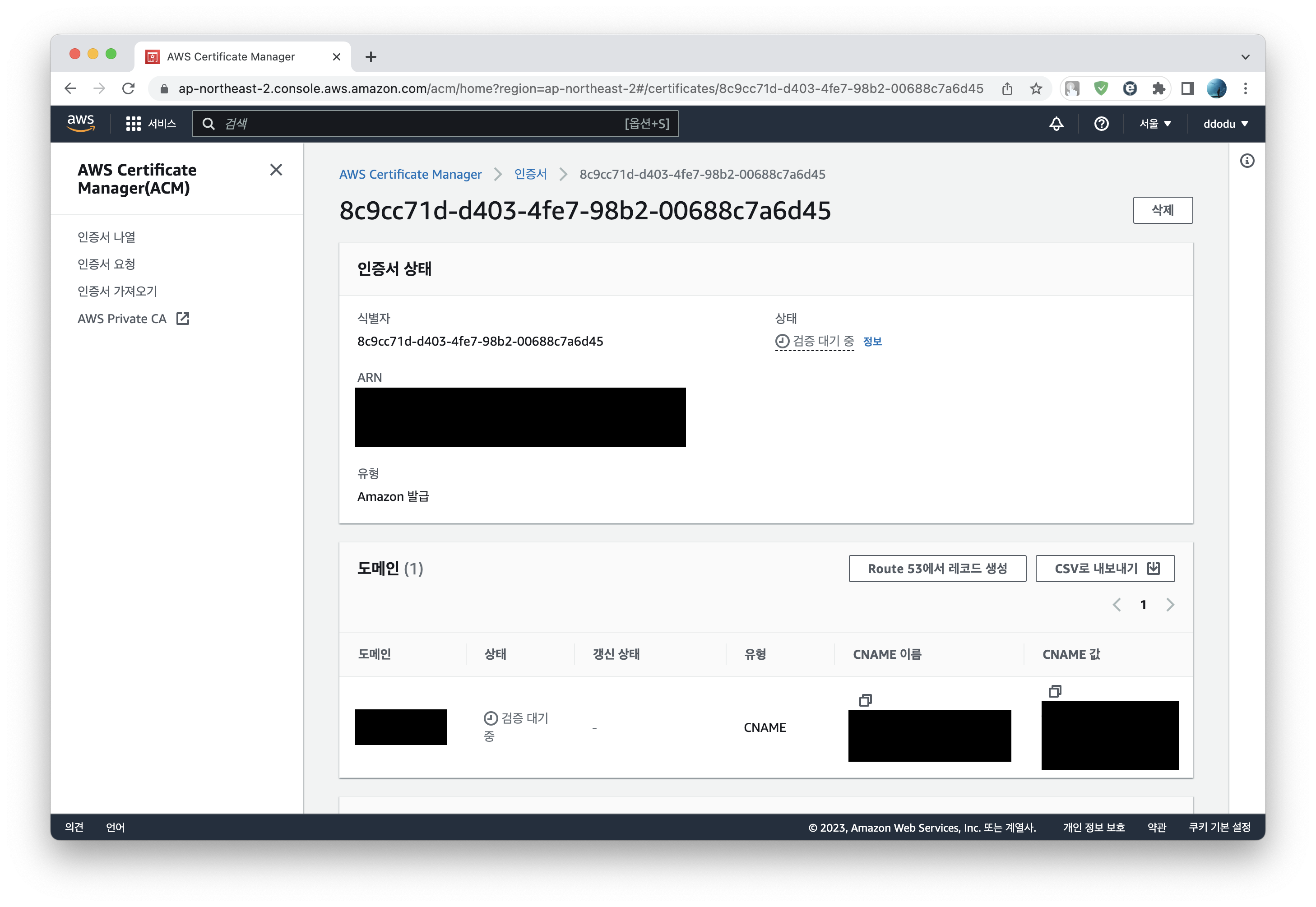Open the ddodu account menu

coord(1225,123)
